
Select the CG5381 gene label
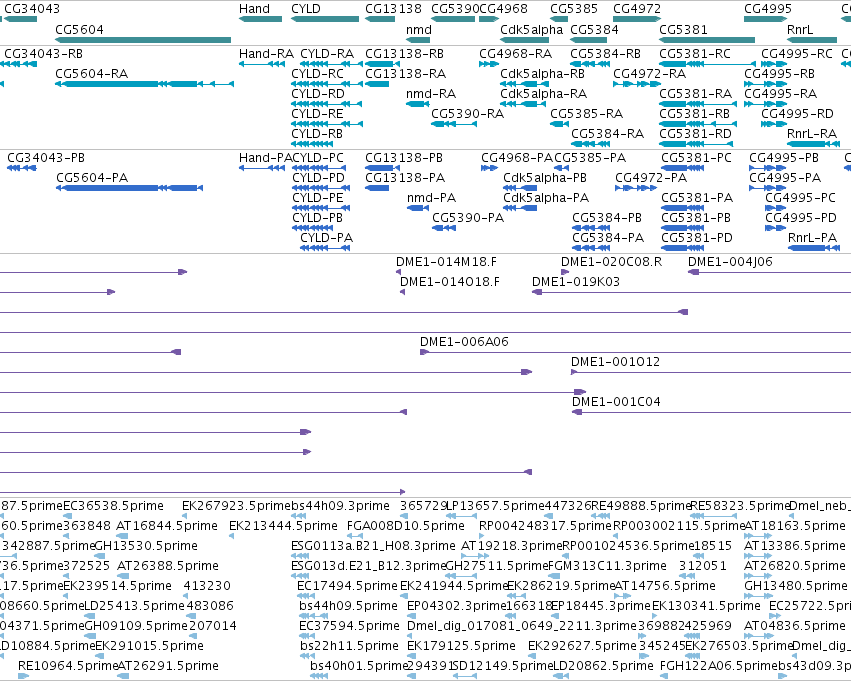(683, 29)
